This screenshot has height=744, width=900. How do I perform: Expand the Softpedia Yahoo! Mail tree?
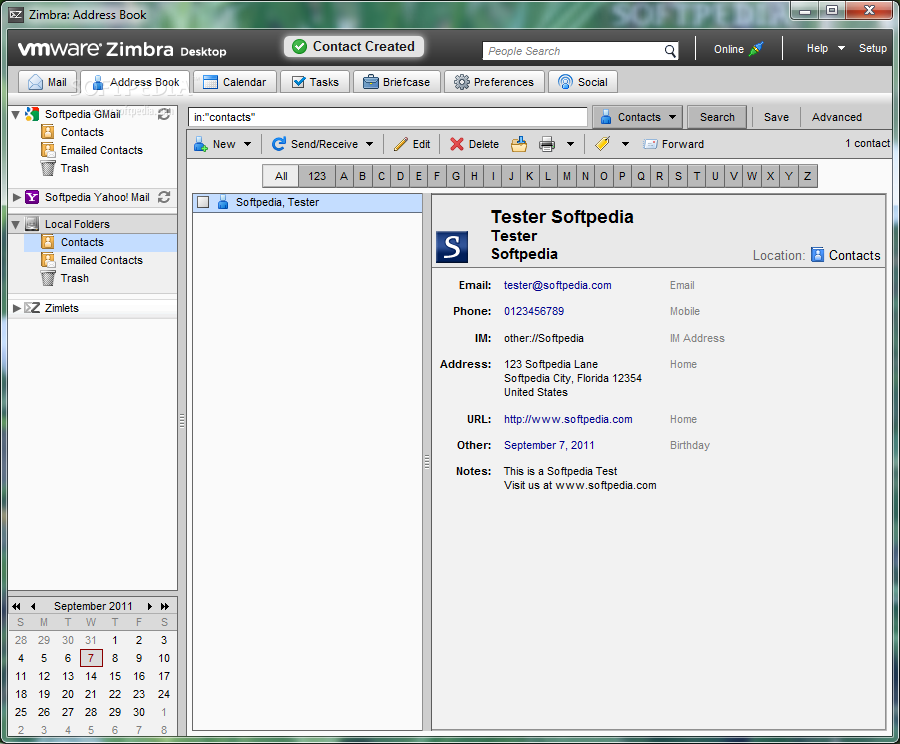(16, 197)
